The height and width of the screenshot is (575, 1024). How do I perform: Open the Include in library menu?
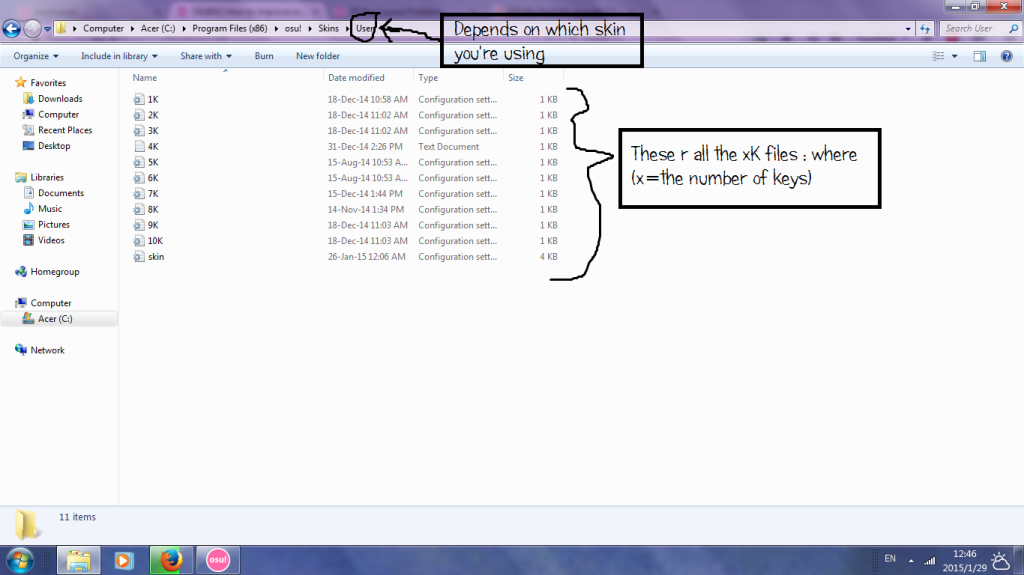(119, 56)
